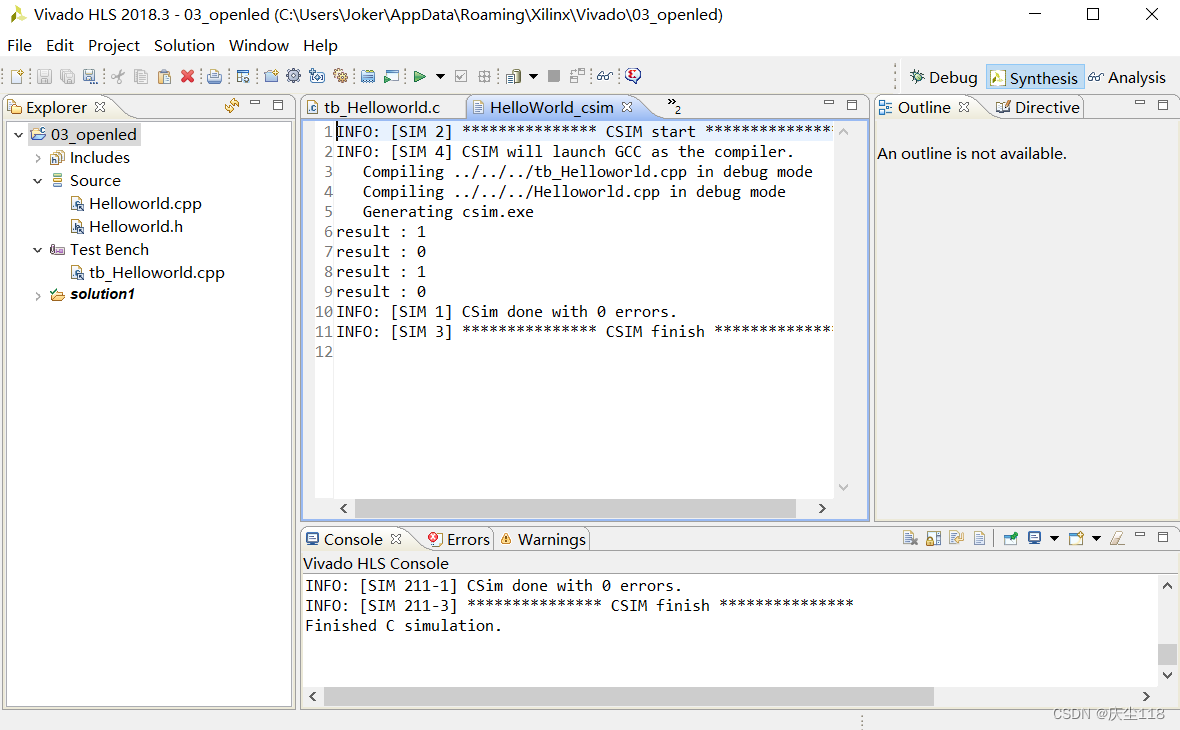The width and height of the screenshot is (1180, 730).
Task: Open Project Settings gear icon
Action: (293, 76)
